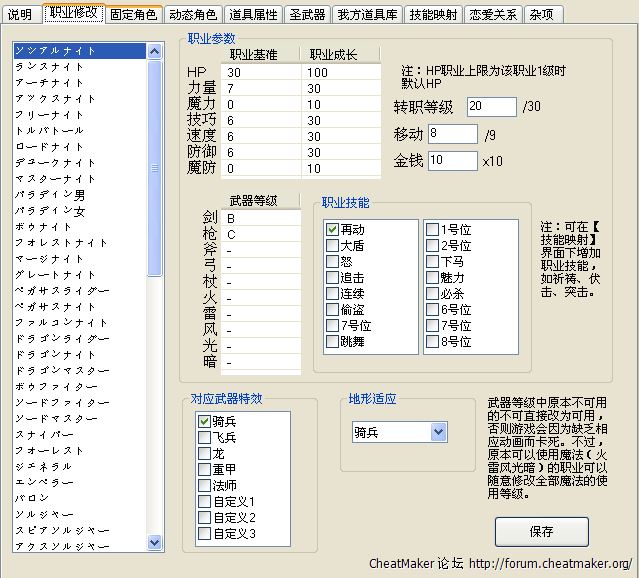
Task: Click the 剑 weapon level cell
Action: [x=260, y=217]
